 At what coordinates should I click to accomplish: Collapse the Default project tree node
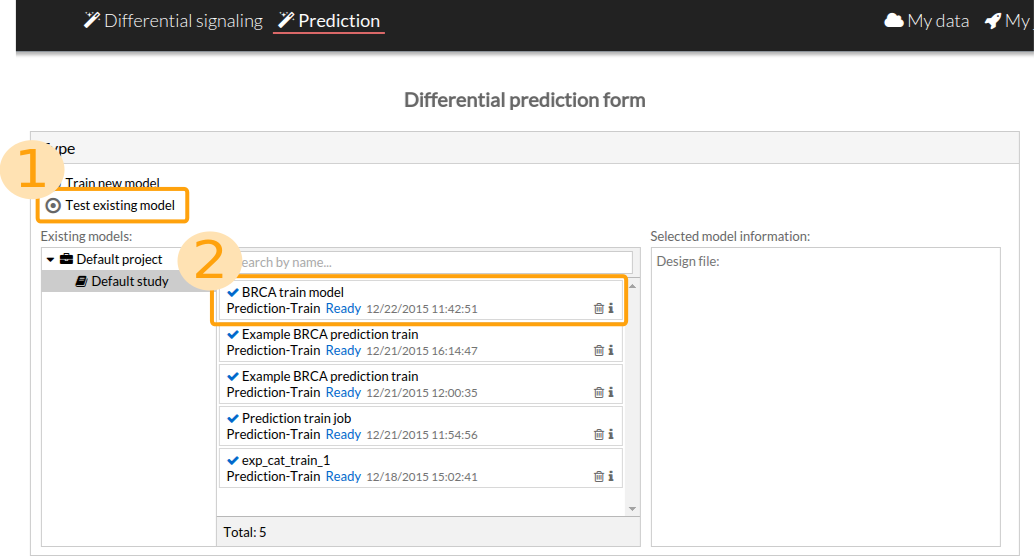(x=50, y=260)
